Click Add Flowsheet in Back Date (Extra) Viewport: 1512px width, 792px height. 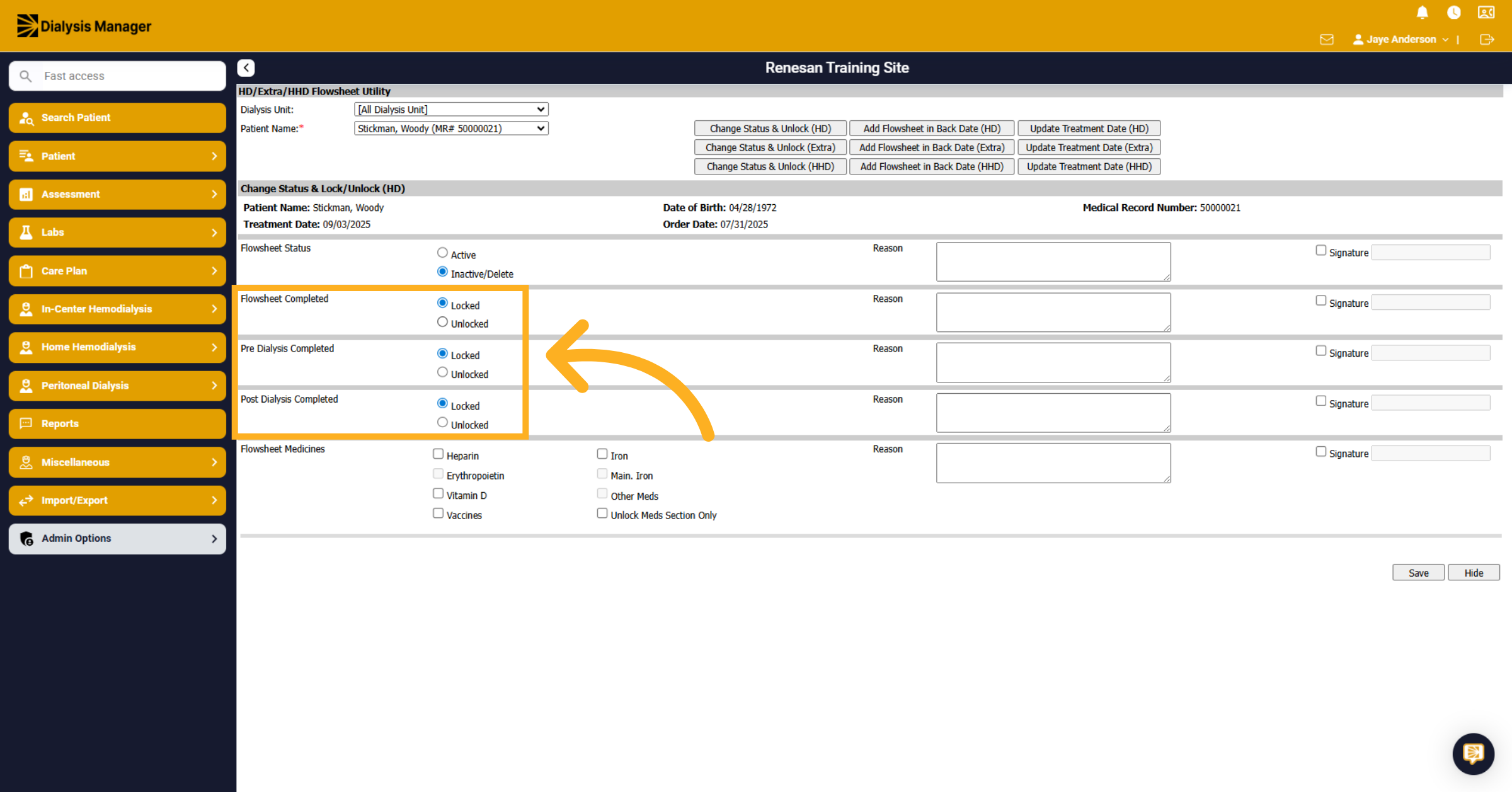[932, 147]
